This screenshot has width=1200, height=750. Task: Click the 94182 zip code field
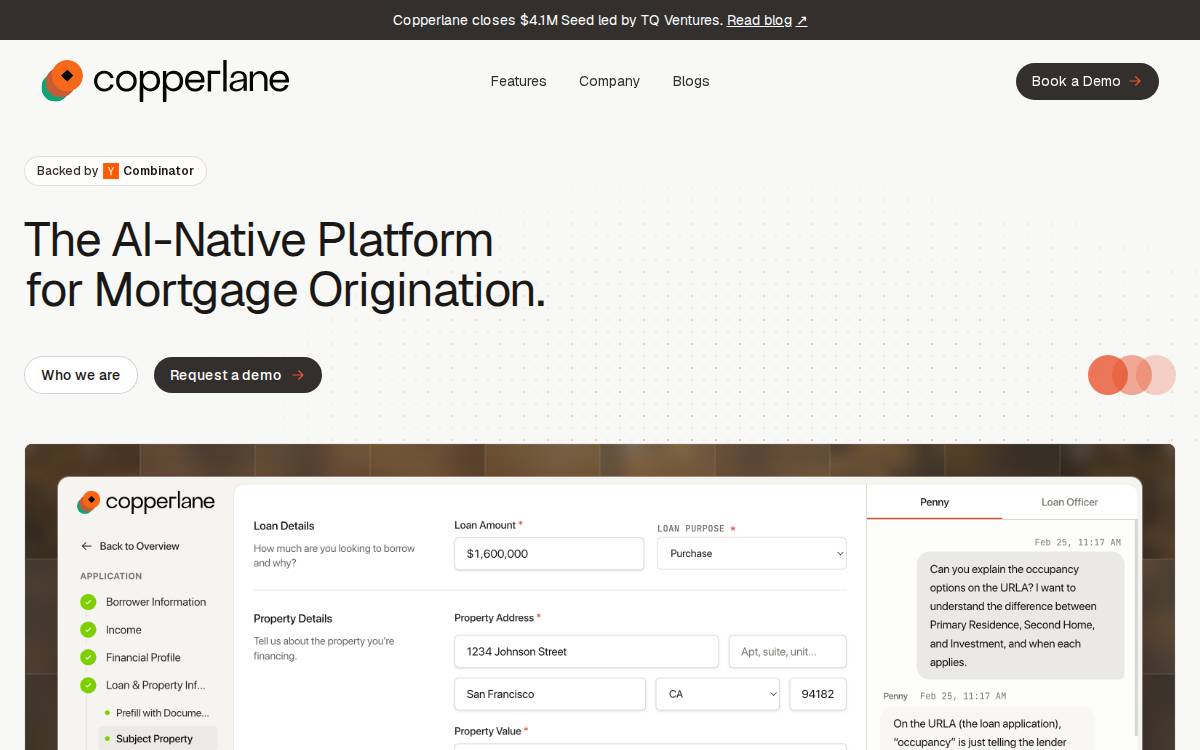point(818,694)
